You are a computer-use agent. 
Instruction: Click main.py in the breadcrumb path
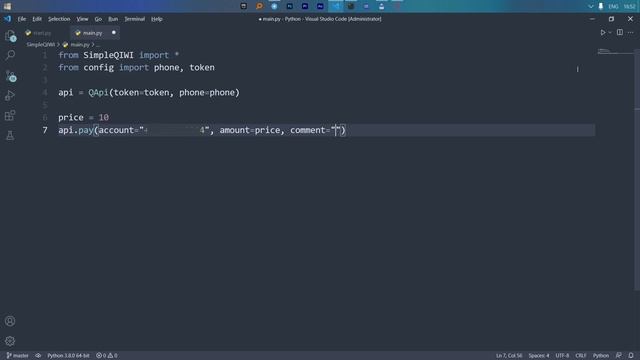(80, 44)
